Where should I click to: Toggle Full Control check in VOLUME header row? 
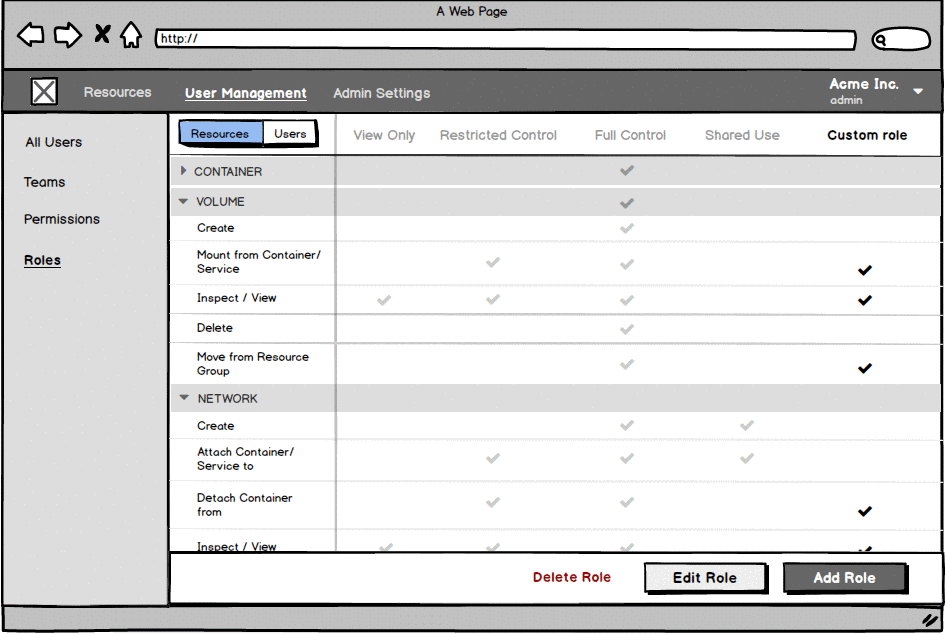[x=627, y=202]
